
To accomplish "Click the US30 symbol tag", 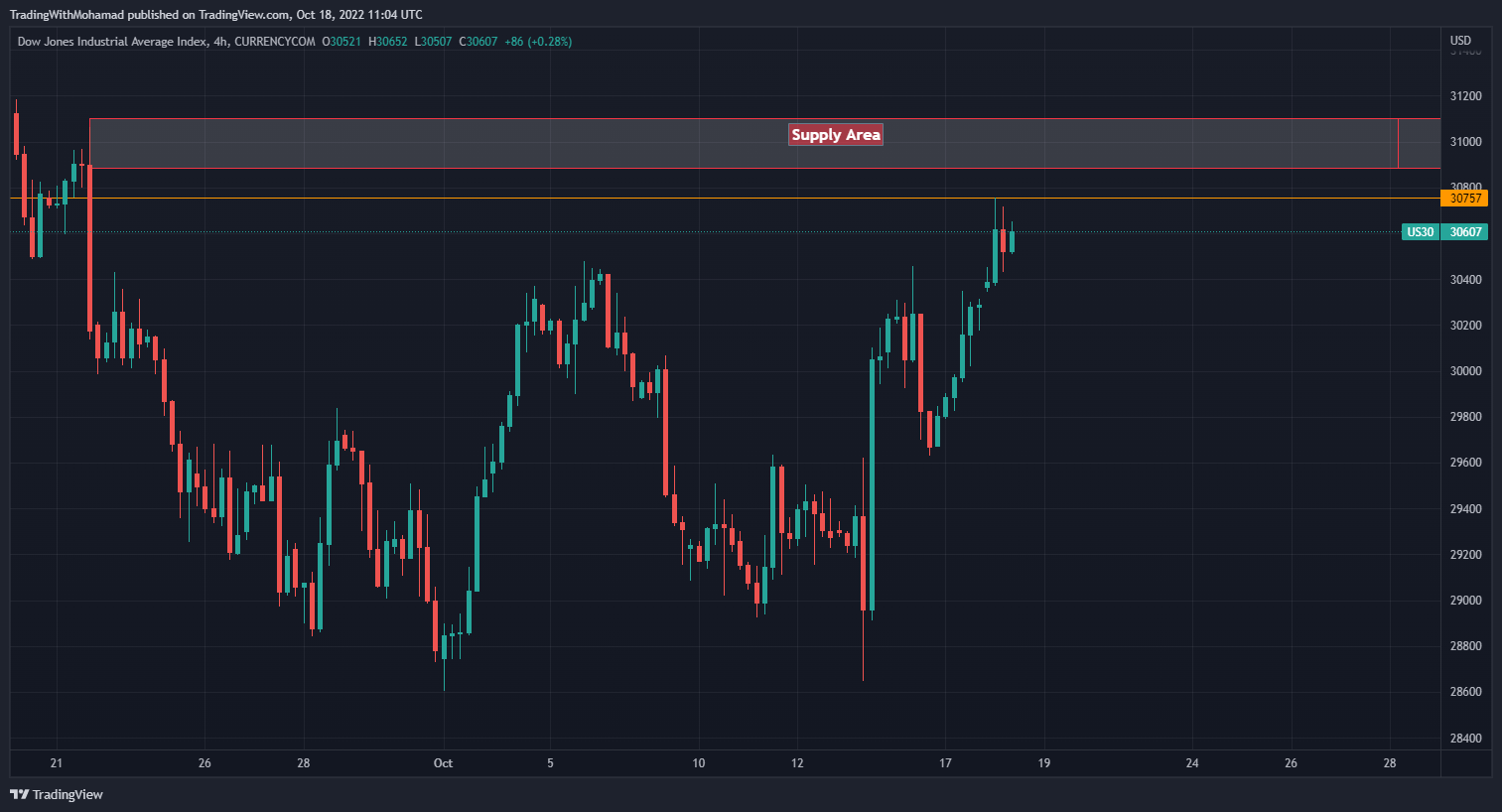I will pyautogui.click(x=1420, y=232).
